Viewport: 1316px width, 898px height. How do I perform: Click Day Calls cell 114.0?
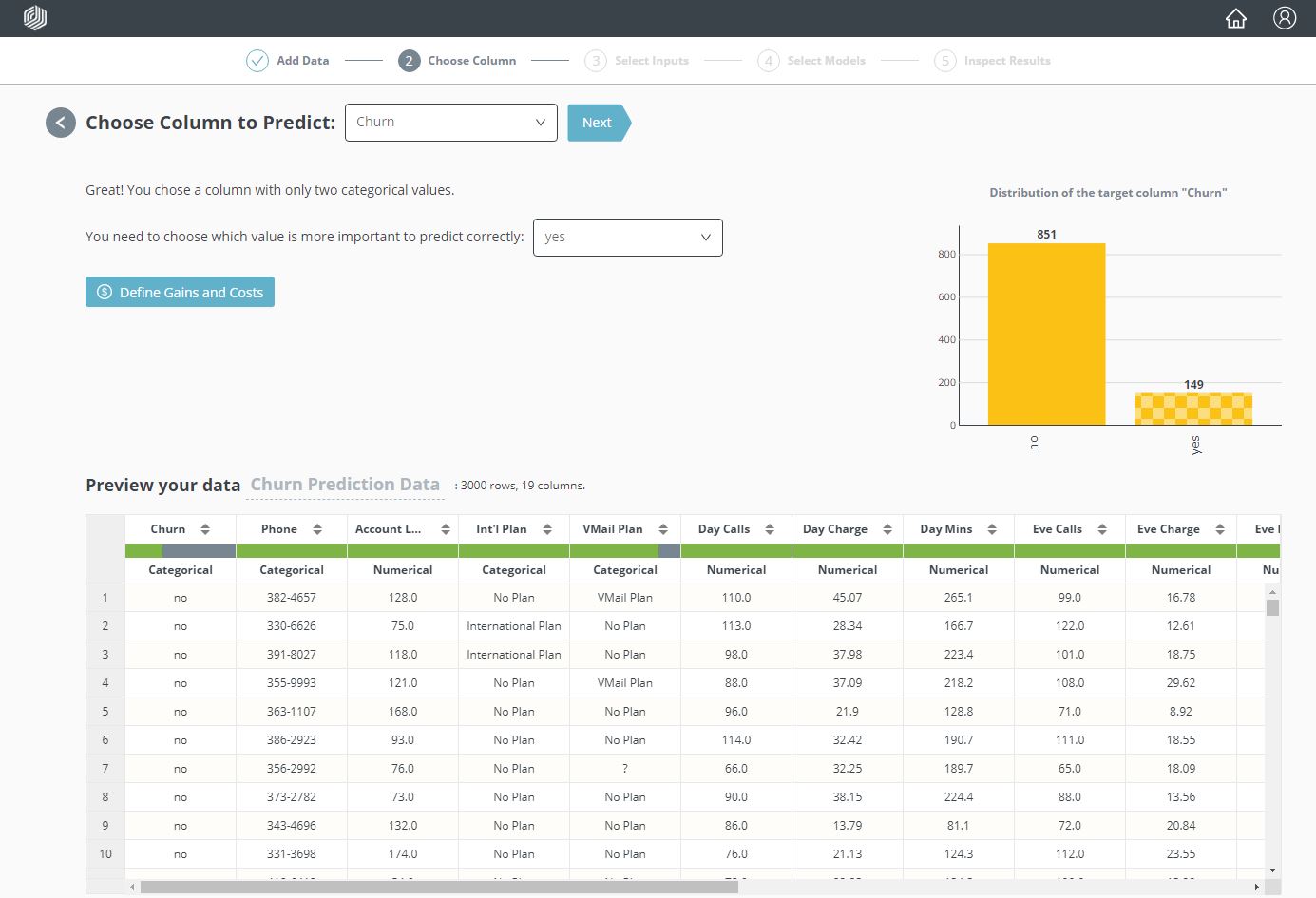coord(736,740)
